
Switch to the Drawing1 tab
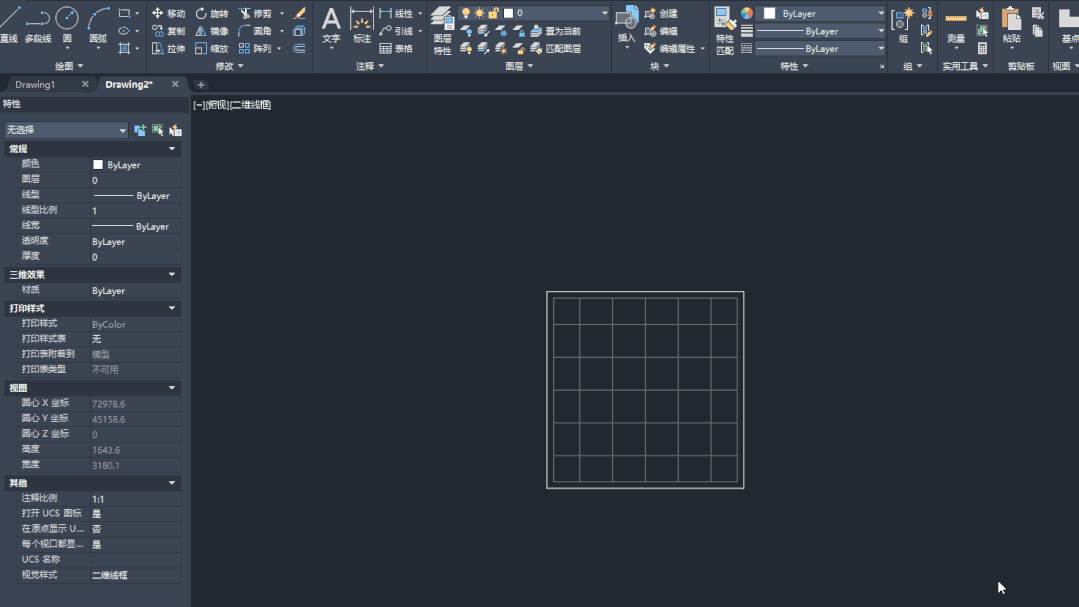tap(35, 85)
